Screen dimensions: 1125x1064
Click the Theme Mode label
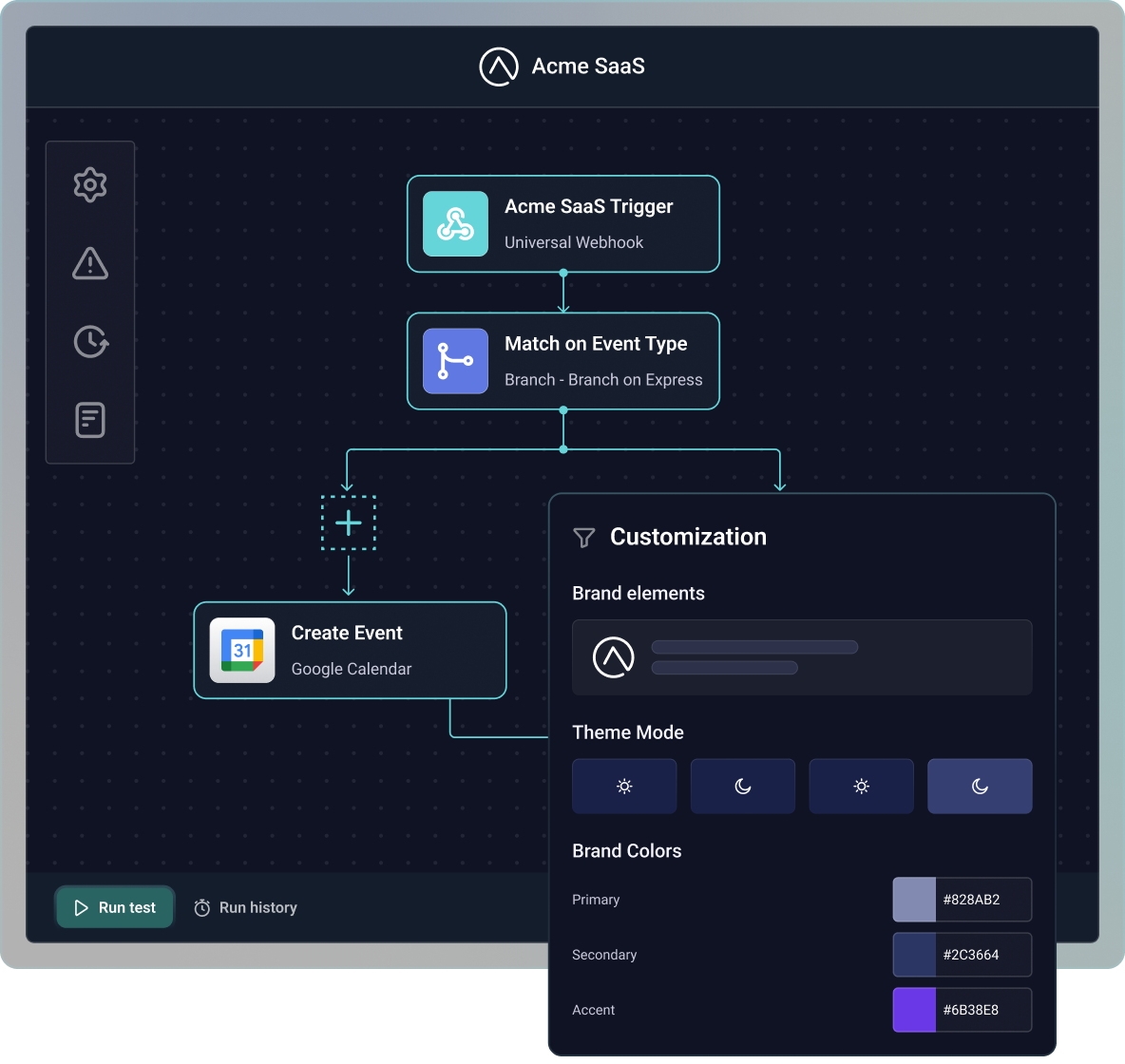tap(628, 732)
